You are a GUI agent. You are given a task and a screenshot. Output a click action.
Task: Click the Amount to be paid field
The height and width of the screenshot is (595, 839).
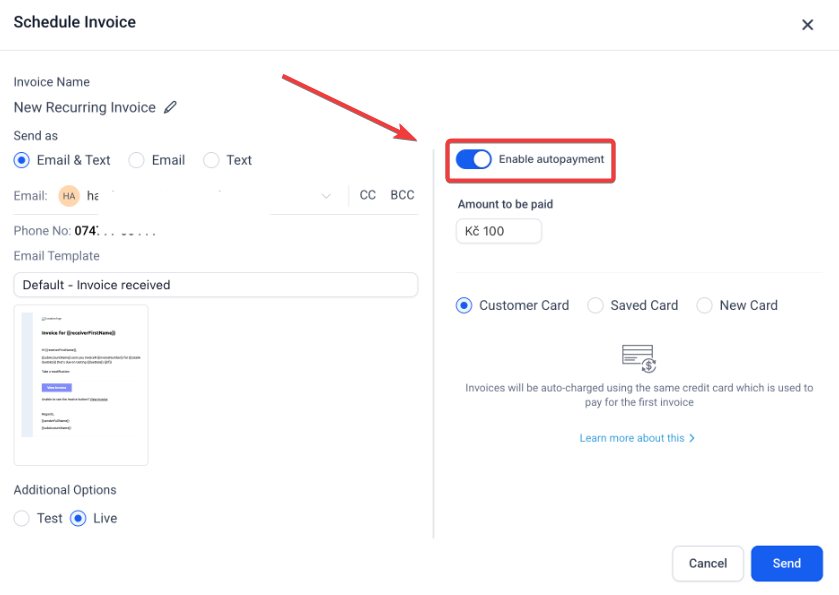click(499, 232)
